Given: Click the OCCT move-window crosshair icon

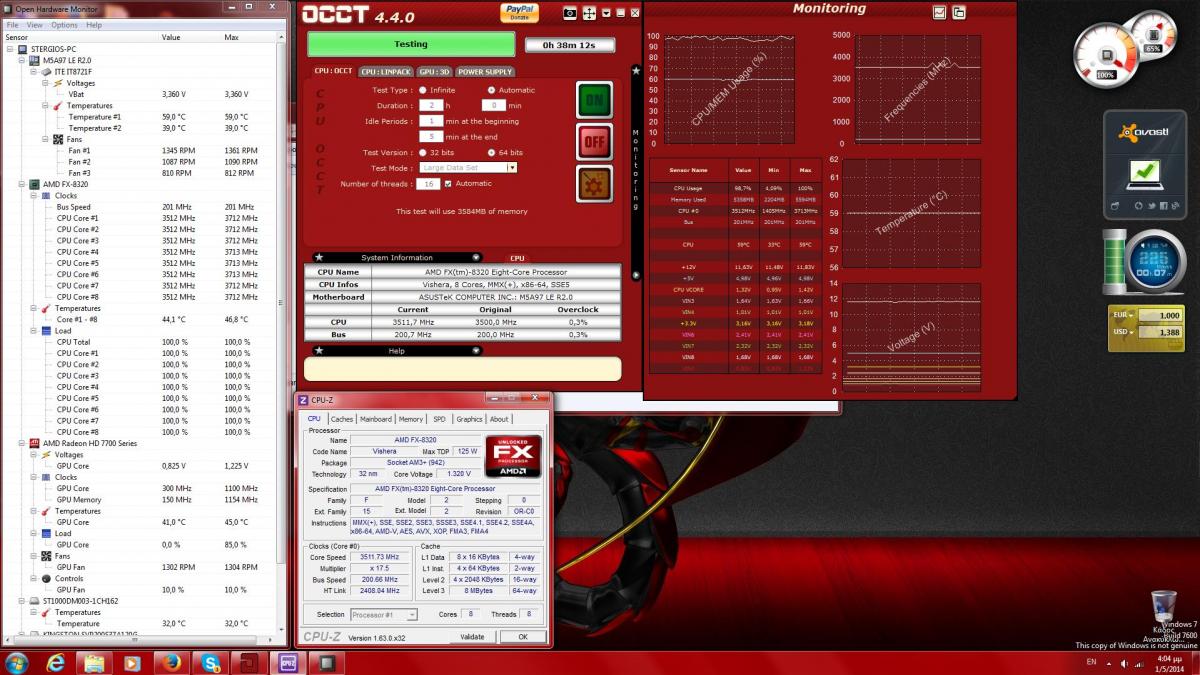Looking at the screenshot, I should pos(589,13).
